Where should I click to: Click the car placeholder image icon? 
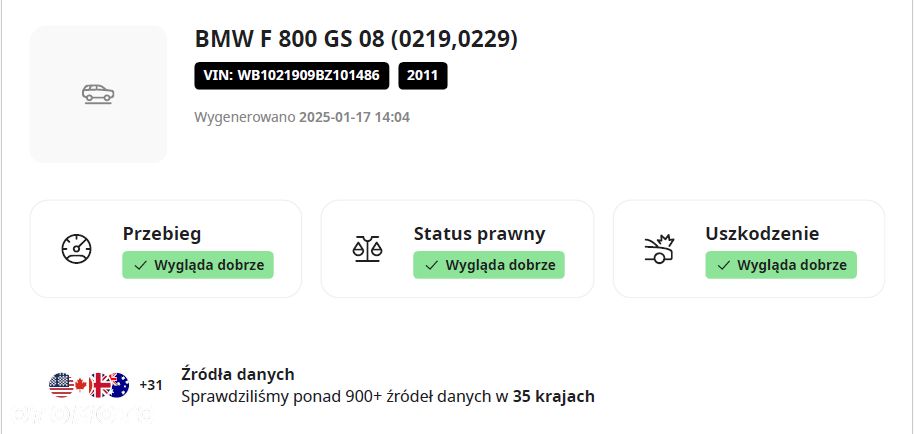98,94
